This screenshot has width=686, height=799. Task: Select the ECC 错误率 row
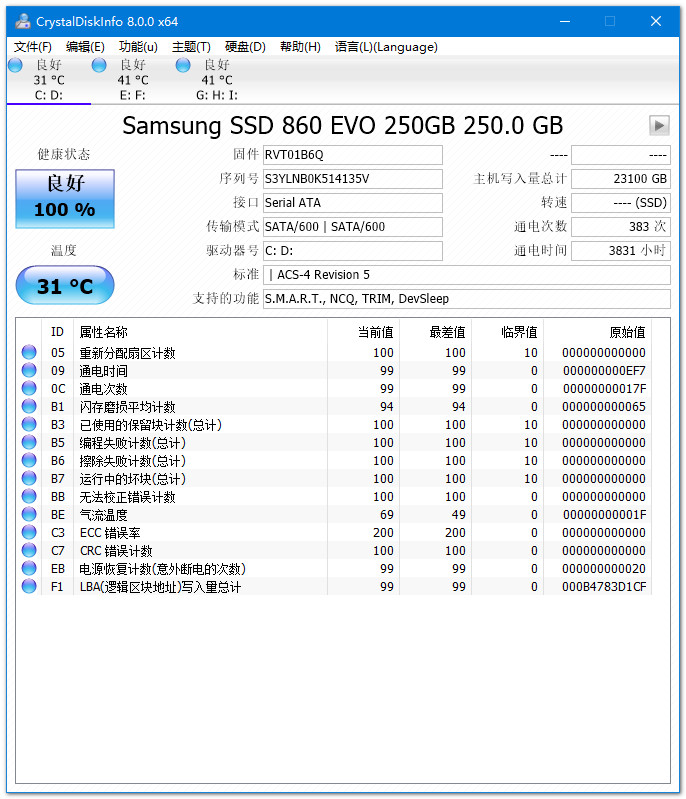pos(336,532)
